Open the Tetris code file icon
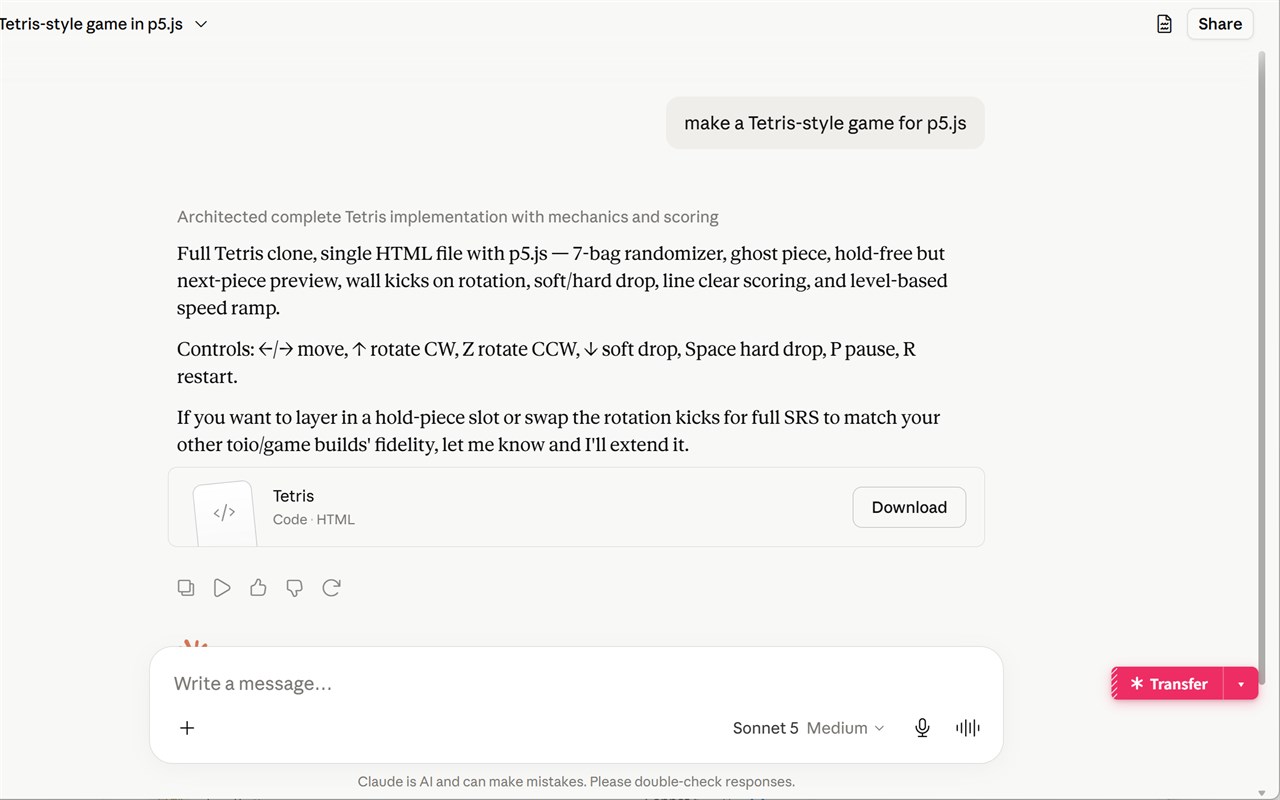Image resolution: width=1280 pixels, height=800 pixels. point(225,512)
